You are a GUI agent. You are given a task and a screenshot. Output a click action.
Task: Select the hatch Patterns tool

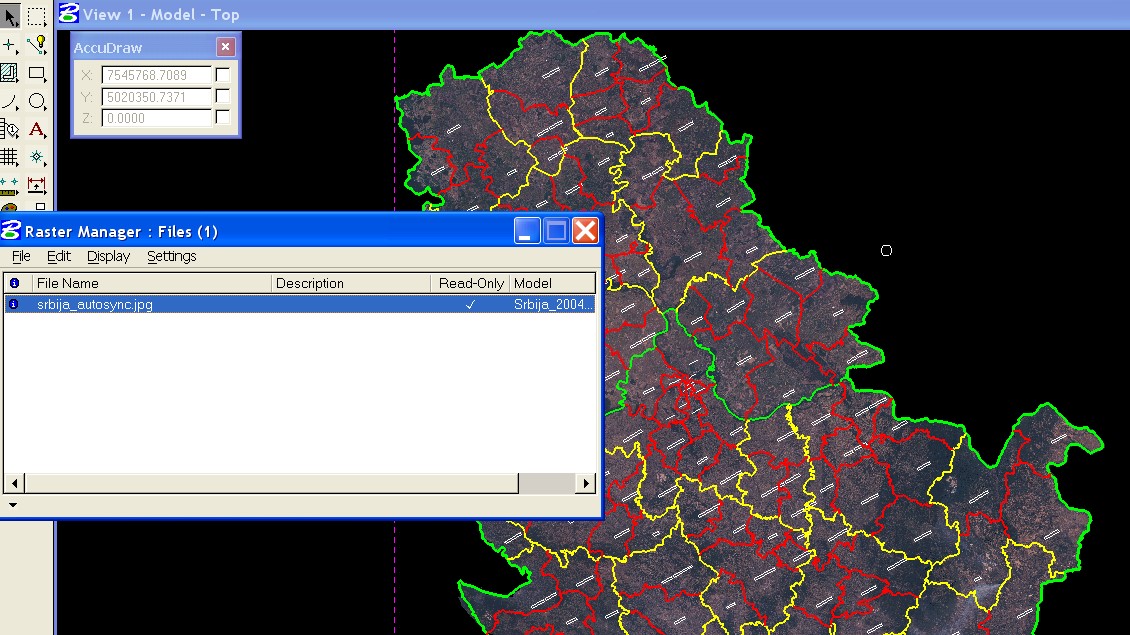click(10, 73)
